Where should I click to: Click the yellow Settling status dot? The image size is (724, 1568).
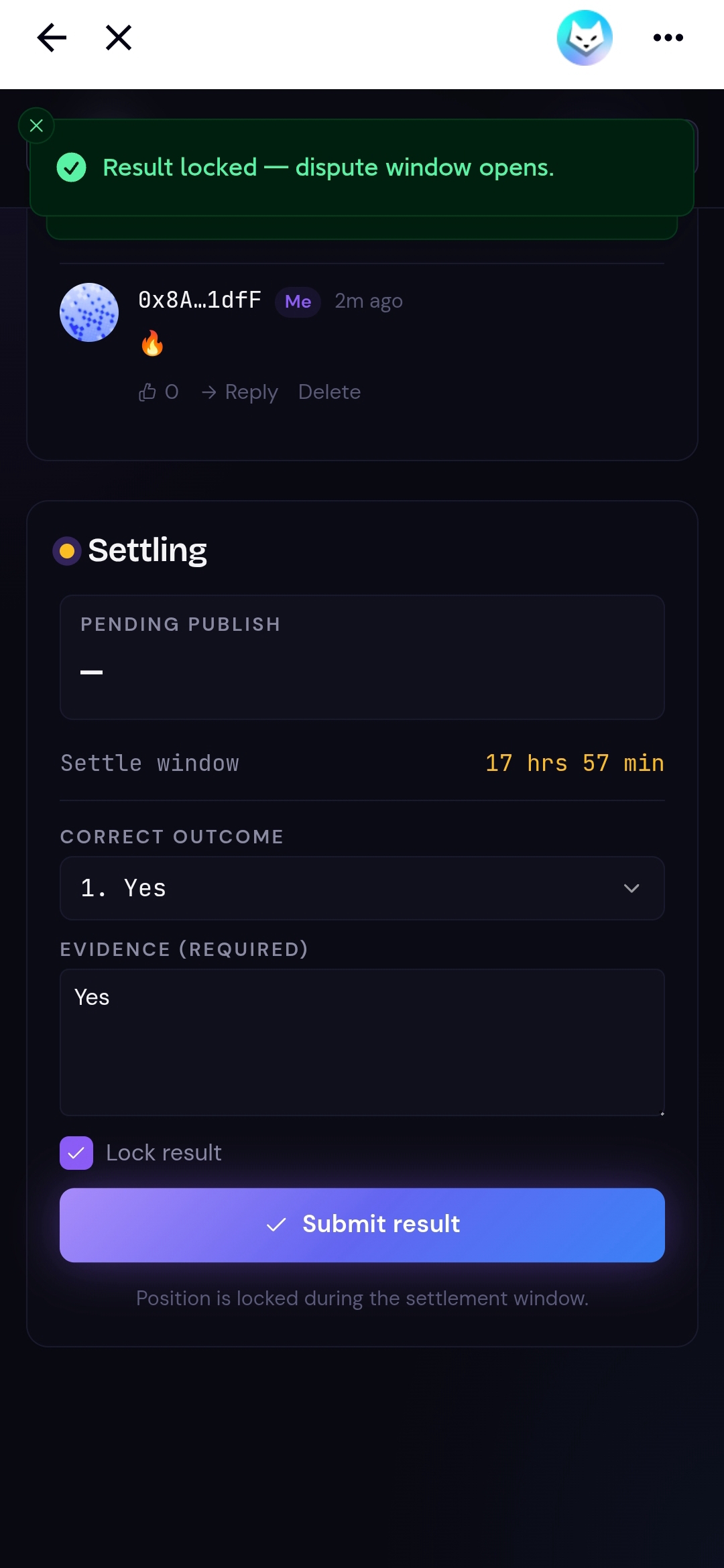[67, 551]
